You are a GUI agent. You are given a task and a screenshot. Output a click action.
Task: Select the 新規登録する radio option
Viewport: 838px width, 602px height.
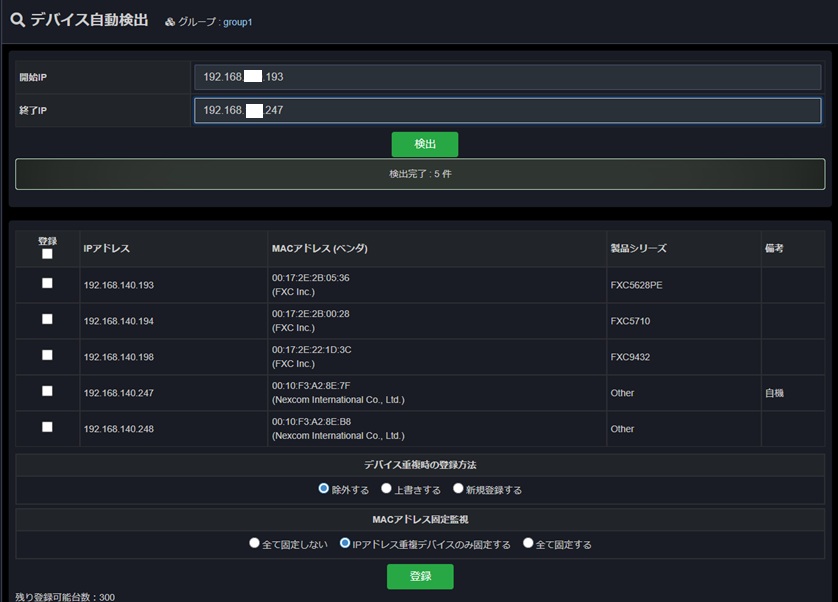[x=458, y=488]
